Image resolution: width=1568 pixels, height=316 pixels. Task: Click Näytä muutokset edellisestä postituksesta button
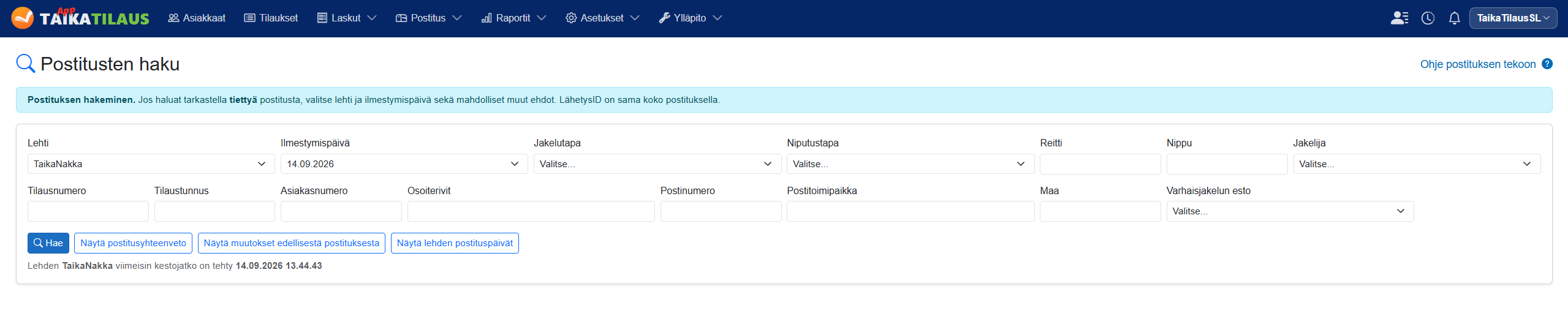pyautogui.click(x=292, y=243)
